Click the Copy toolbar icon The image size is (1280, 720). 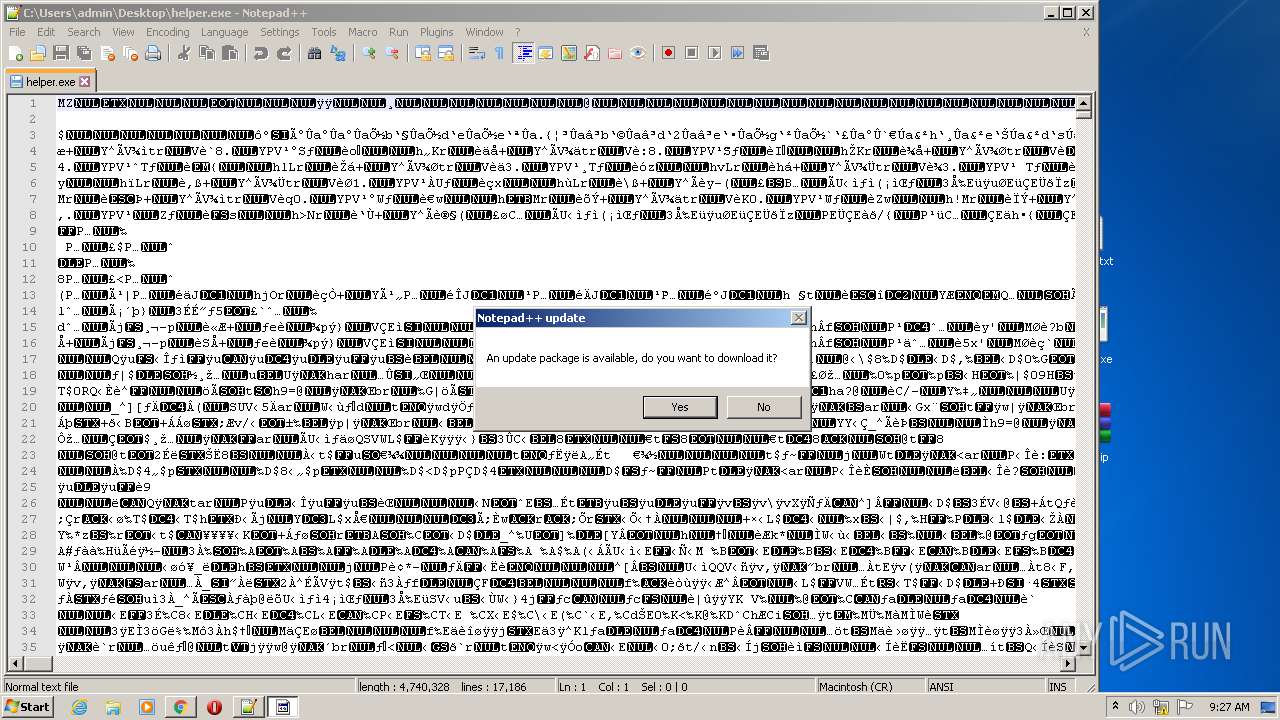pos(207,53)
